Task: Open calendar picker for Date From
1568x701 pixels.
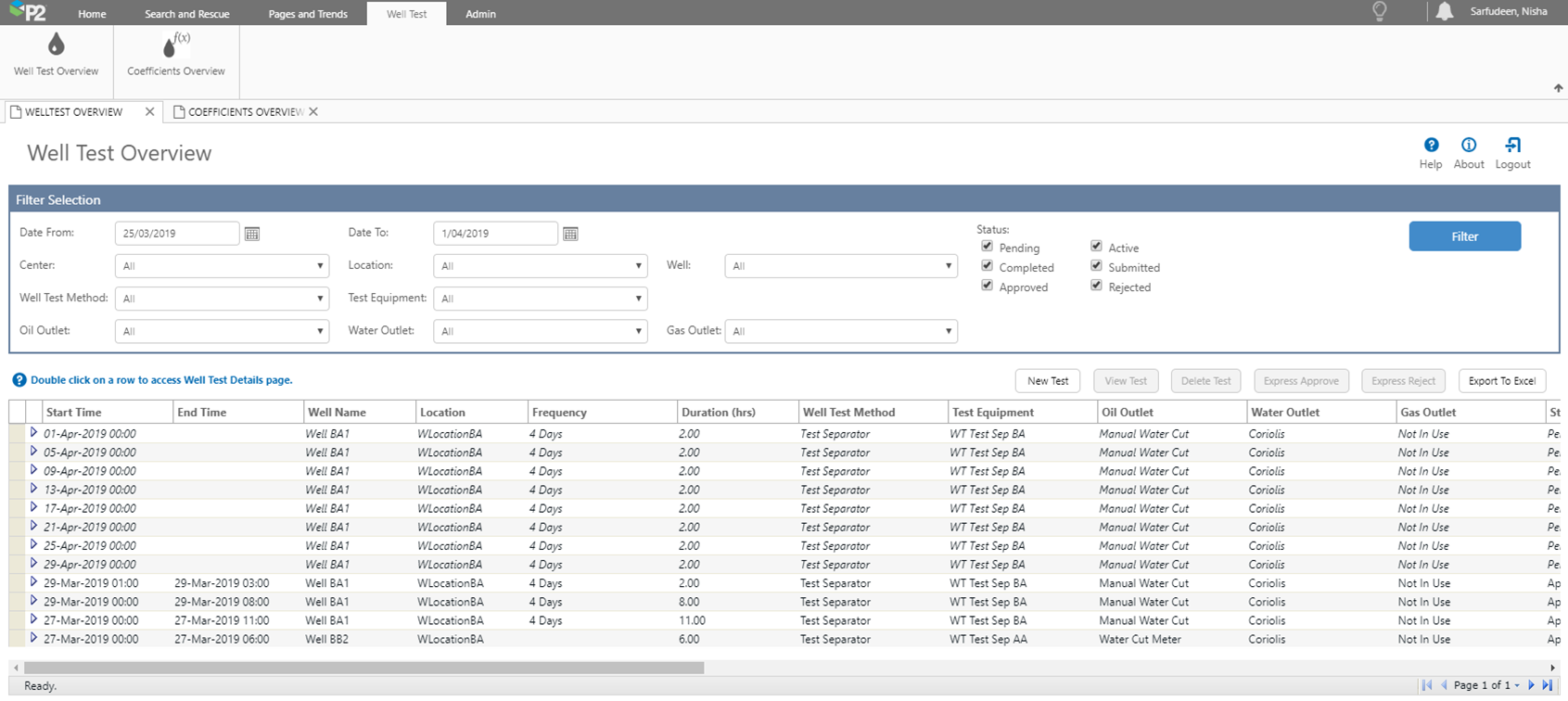Action: point(252,235)
